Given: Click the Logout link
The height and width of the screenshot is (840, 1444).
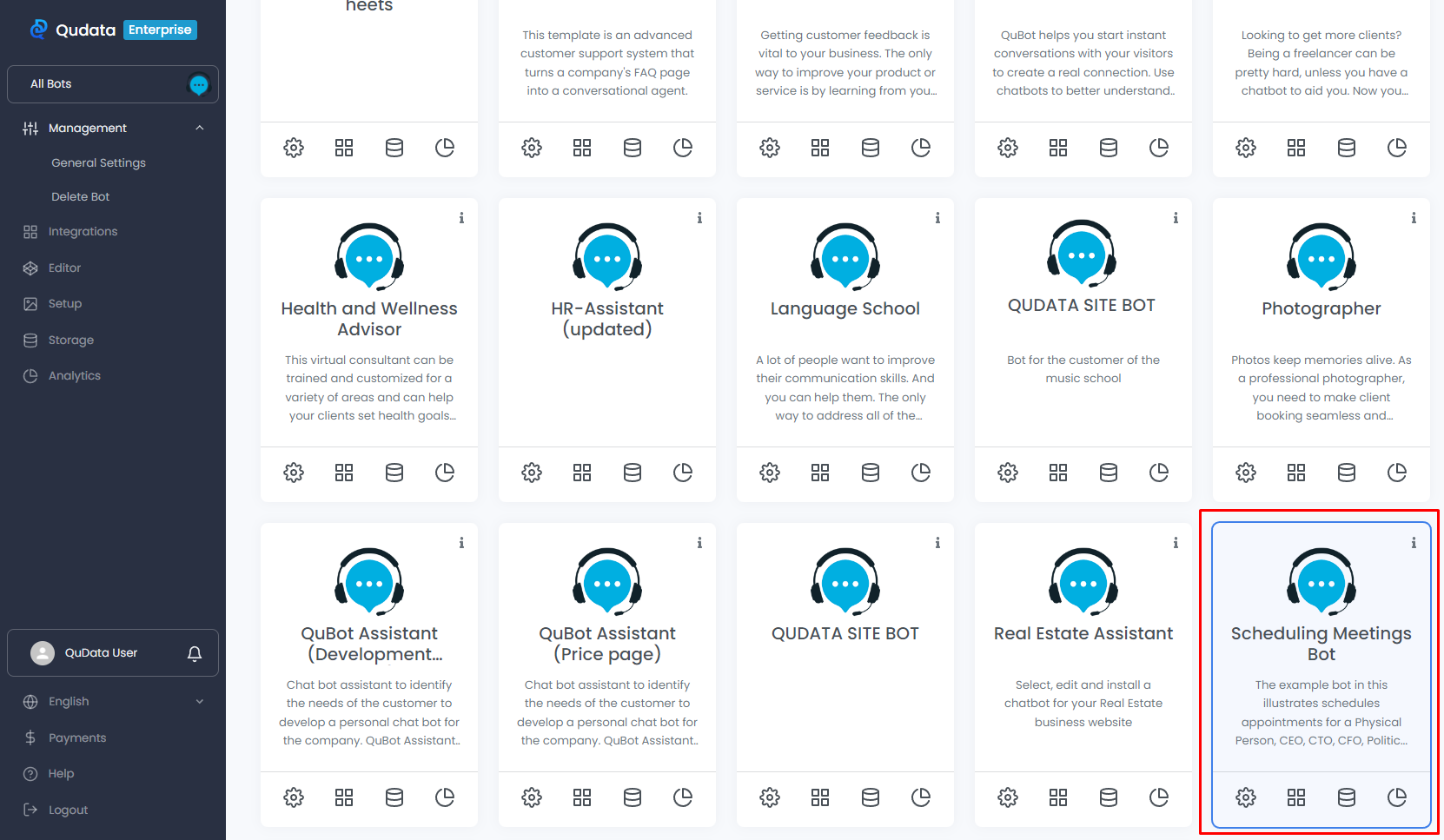Looking at the screenshot, I should [68, 810].
